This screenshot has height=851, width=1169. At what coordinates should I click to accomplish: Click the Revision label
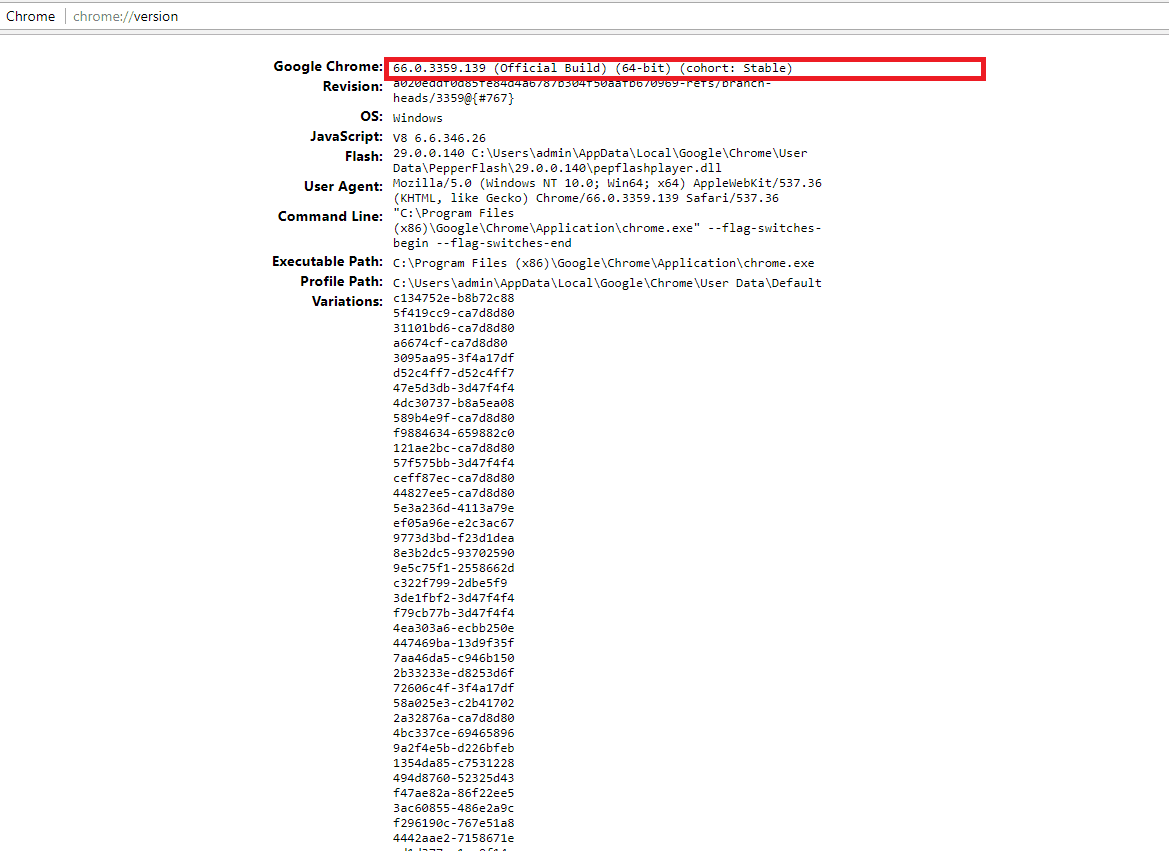[353, 87]
